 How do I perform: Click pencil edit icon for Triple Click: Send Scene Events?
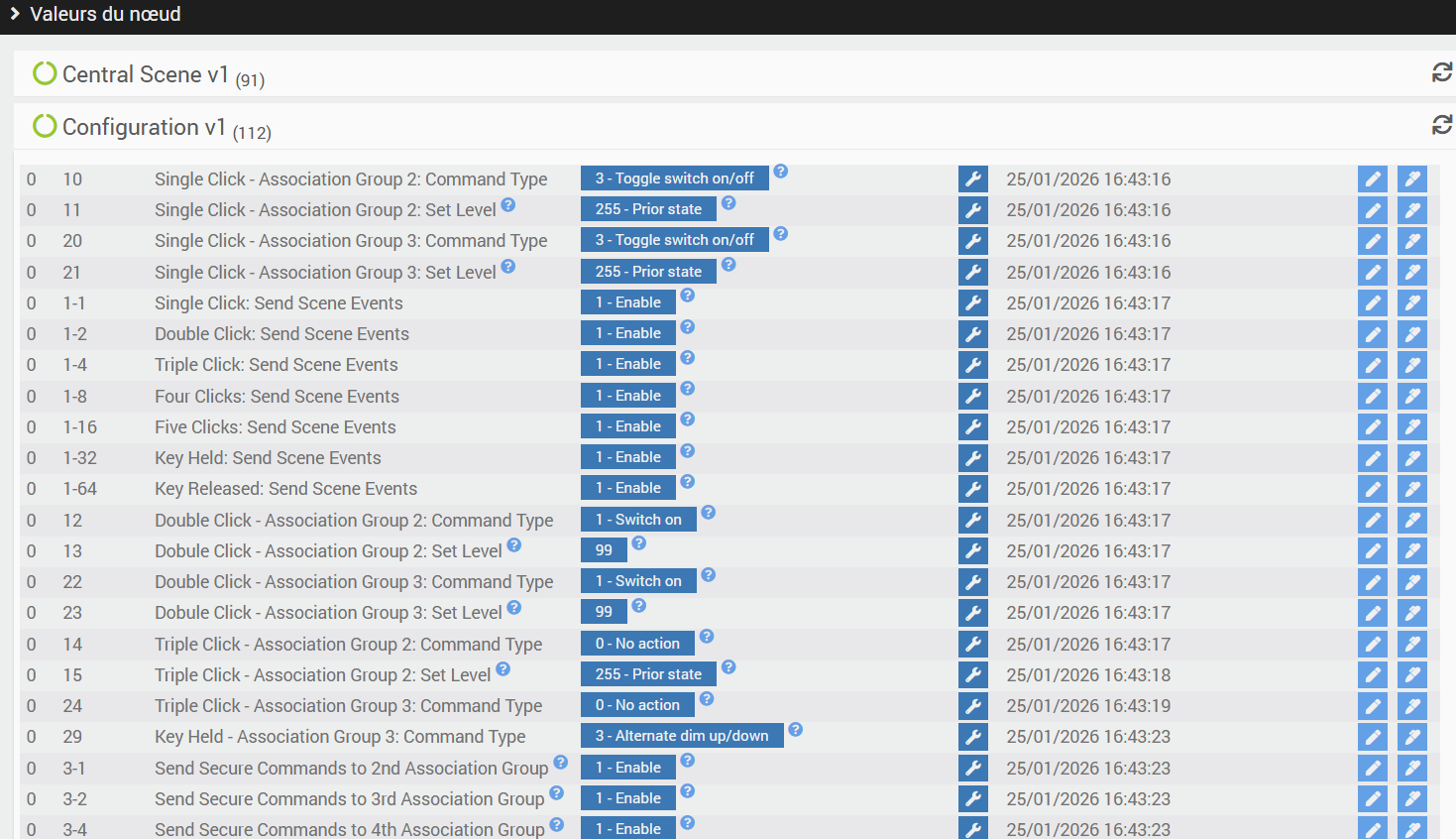pos(1373,365)
